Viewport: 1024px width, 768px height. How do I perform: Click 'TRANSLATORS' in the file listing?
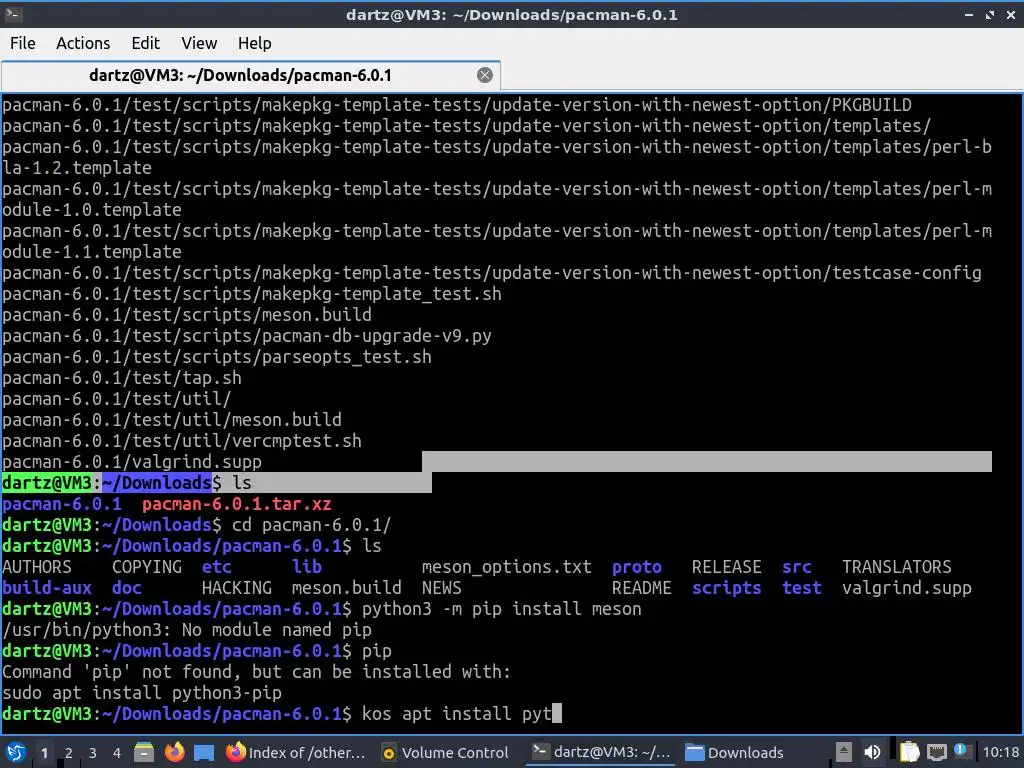897,567
